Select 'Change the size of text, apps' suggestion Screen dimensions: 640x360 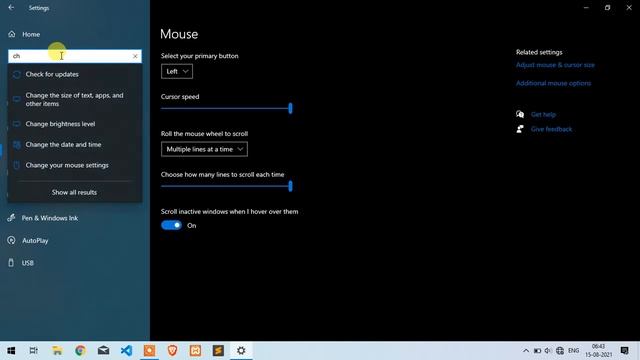point(74,99)
